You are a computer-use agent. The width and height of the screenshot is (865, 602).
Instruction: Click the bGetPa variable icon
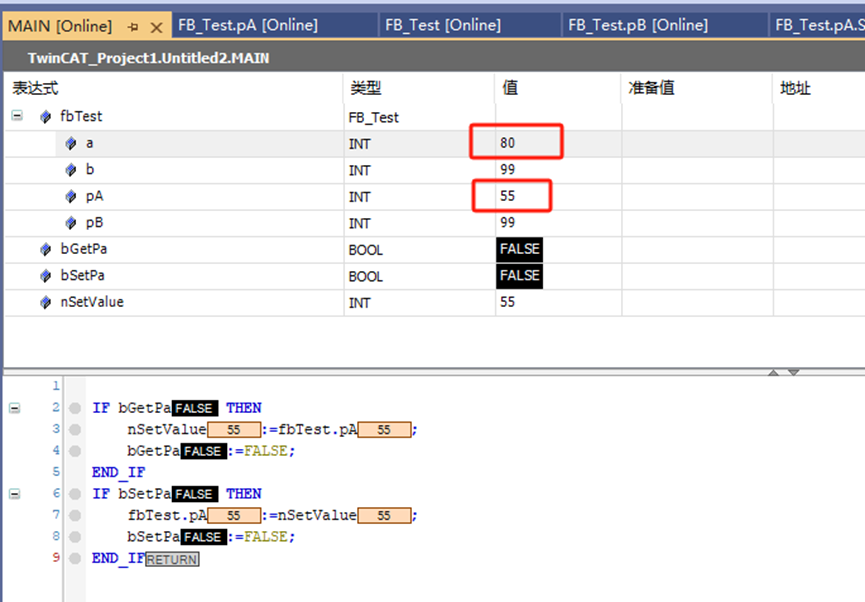(45, 250)
